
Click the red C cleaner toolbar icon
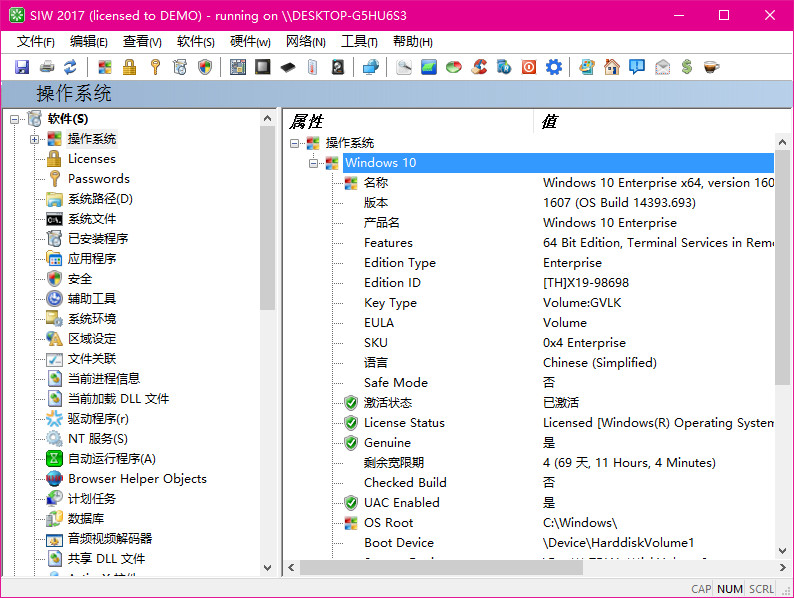tap(479, 67)
